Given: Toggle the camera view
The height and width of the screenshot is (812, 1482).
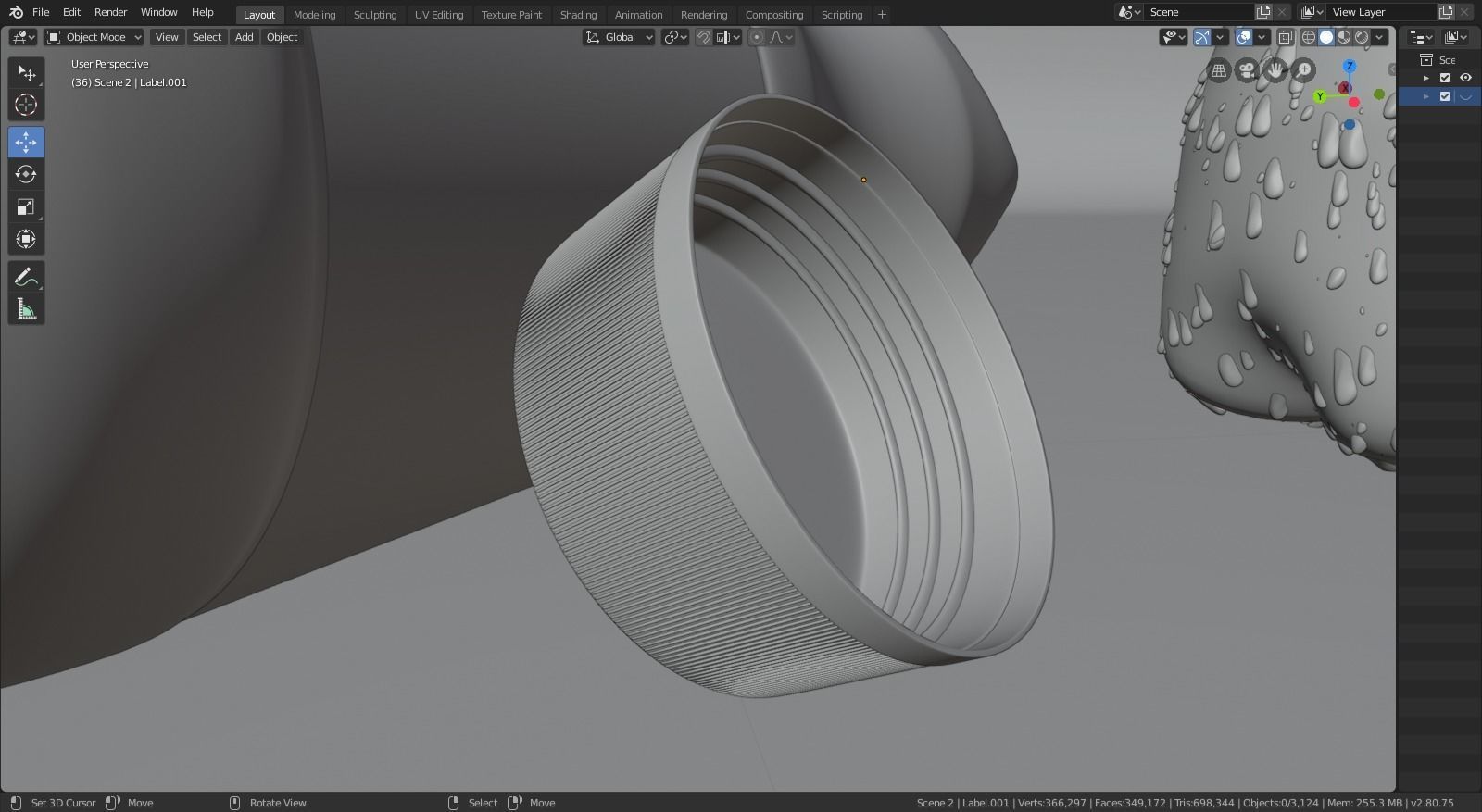Looking at the screenshot, I should 1247,70.
